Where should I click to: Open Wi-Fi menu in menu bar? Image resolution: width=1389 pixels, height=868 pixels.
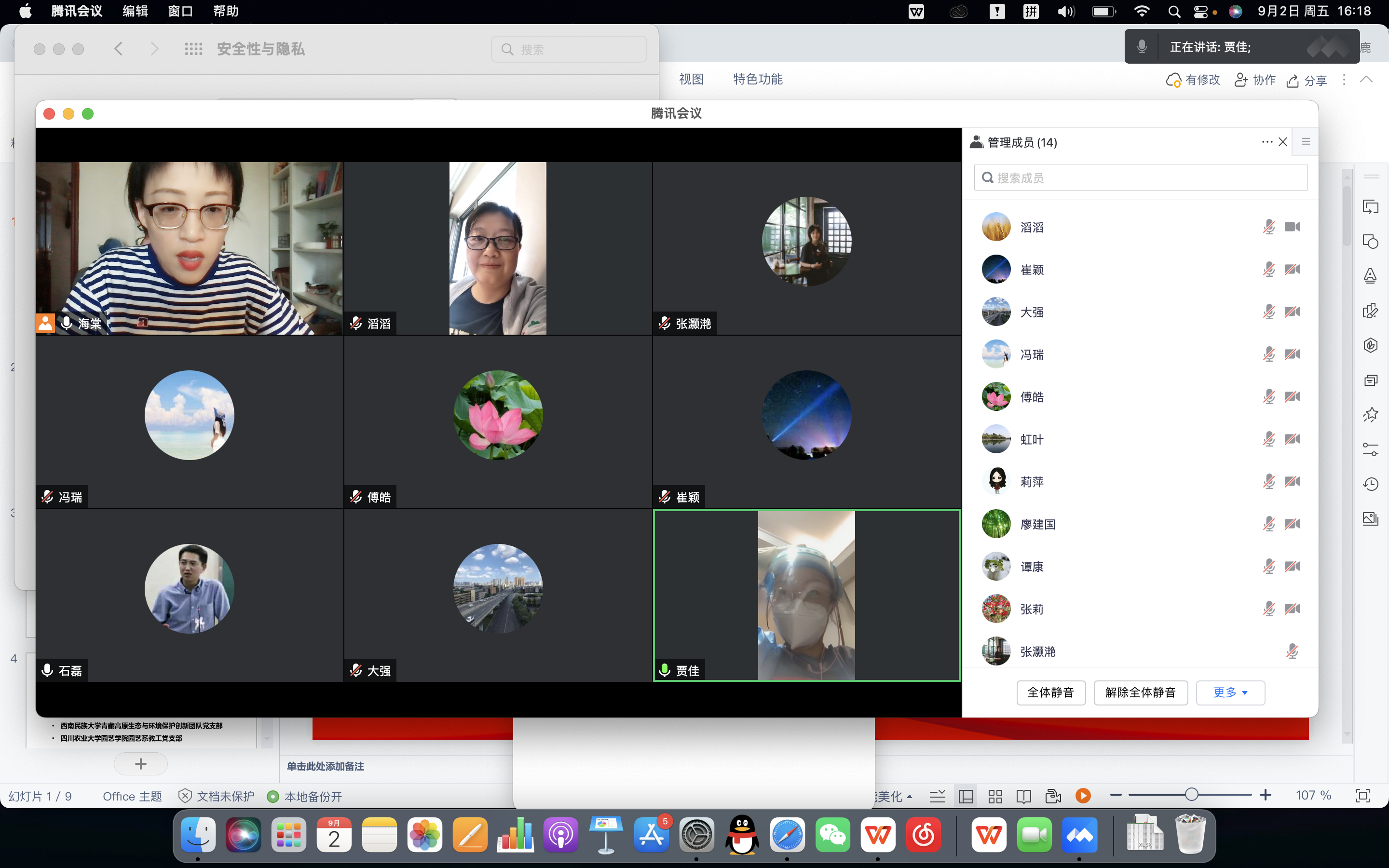1142,12
